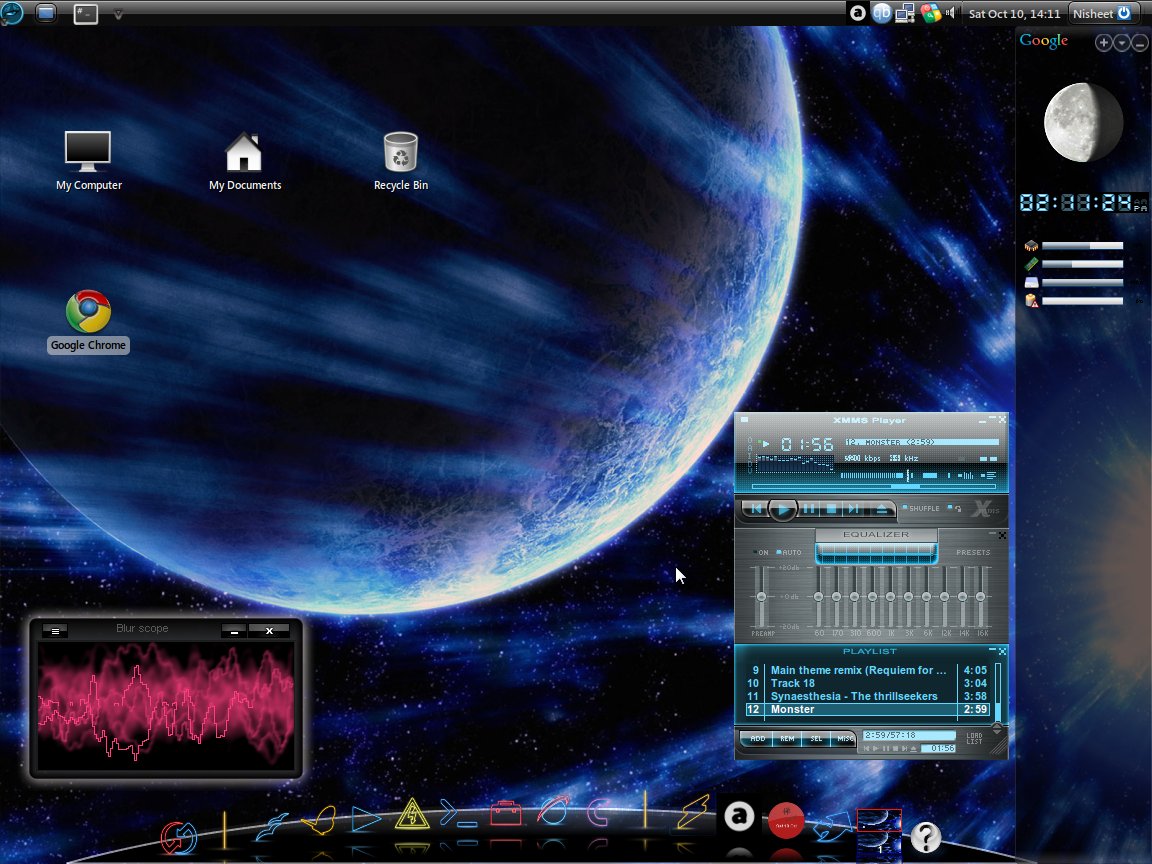Click the CPU usage bar in sidebar
The width and height of the screenshot is (1152, 864).
pos(1082,246)
